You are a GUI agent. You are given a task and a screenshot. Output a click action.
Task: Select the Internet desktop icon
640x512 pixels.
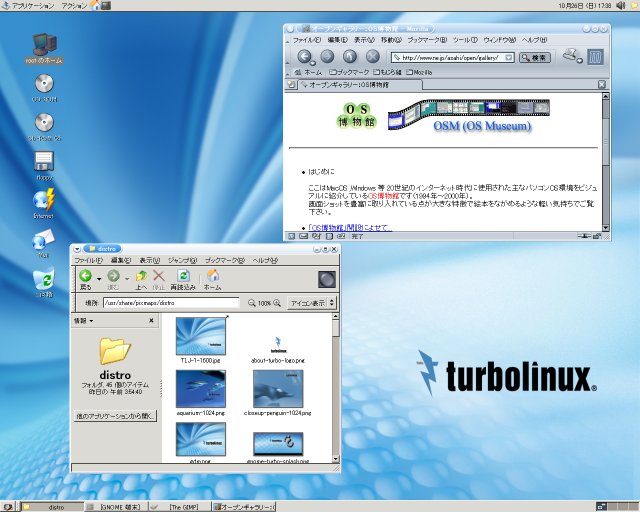44,203
